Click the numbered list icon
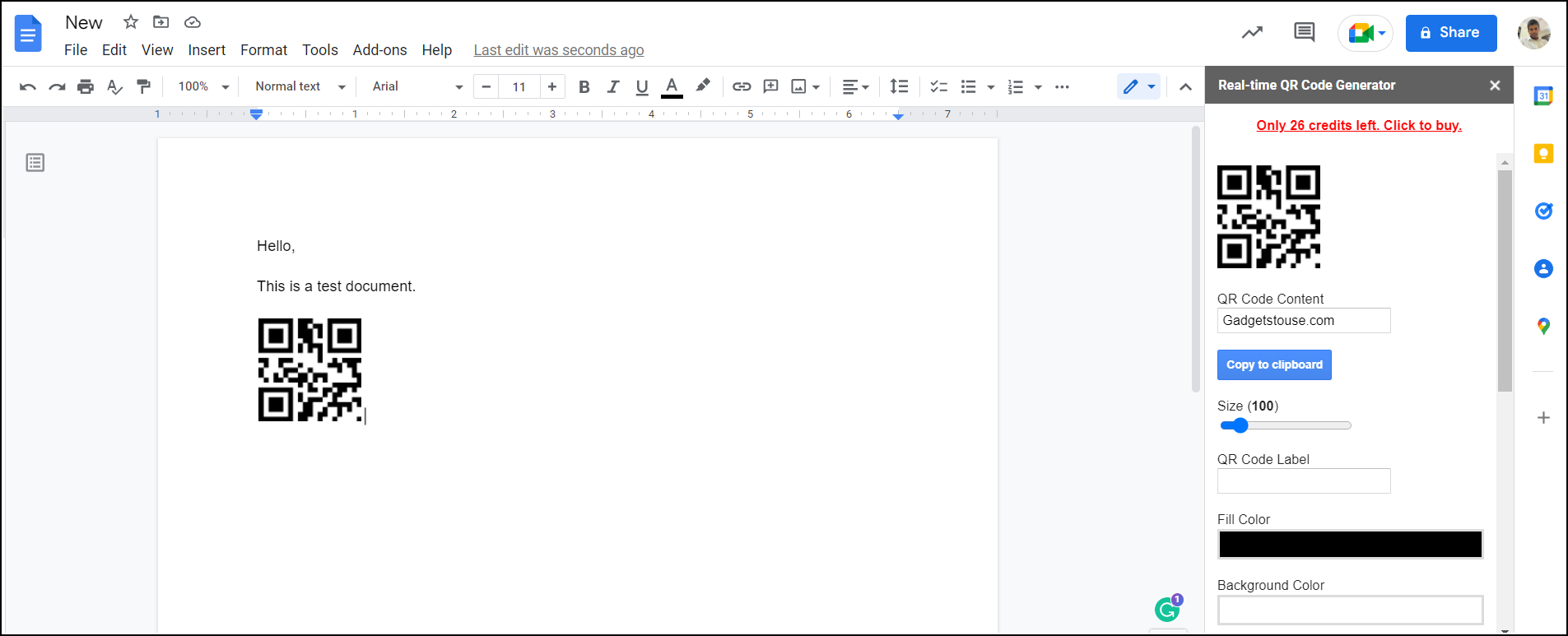This screenshot has width=1568, height=636. coord(1016,86)
